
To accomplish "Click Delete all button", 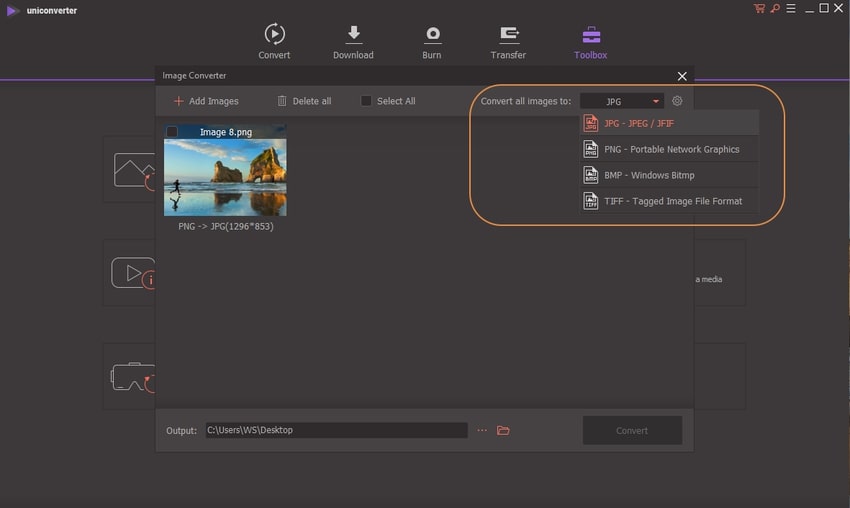I will point(304,101).
